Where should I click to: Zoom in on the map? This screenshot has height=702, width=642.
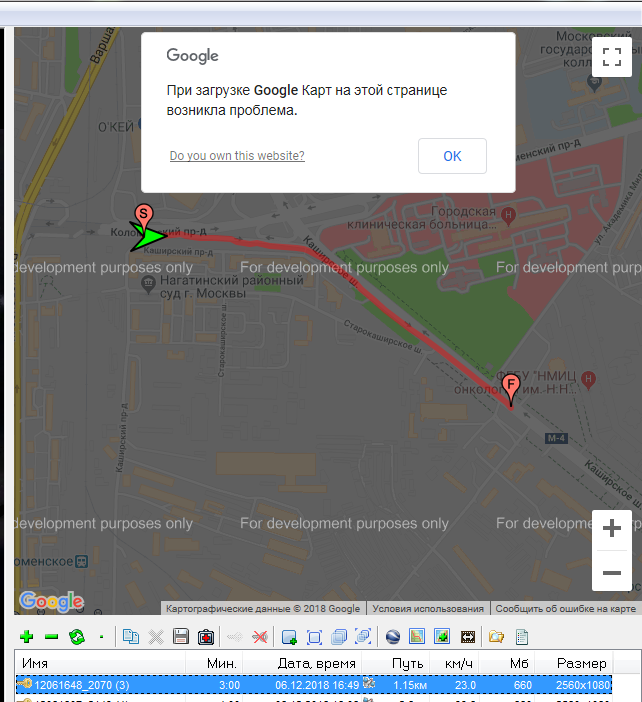612,528
